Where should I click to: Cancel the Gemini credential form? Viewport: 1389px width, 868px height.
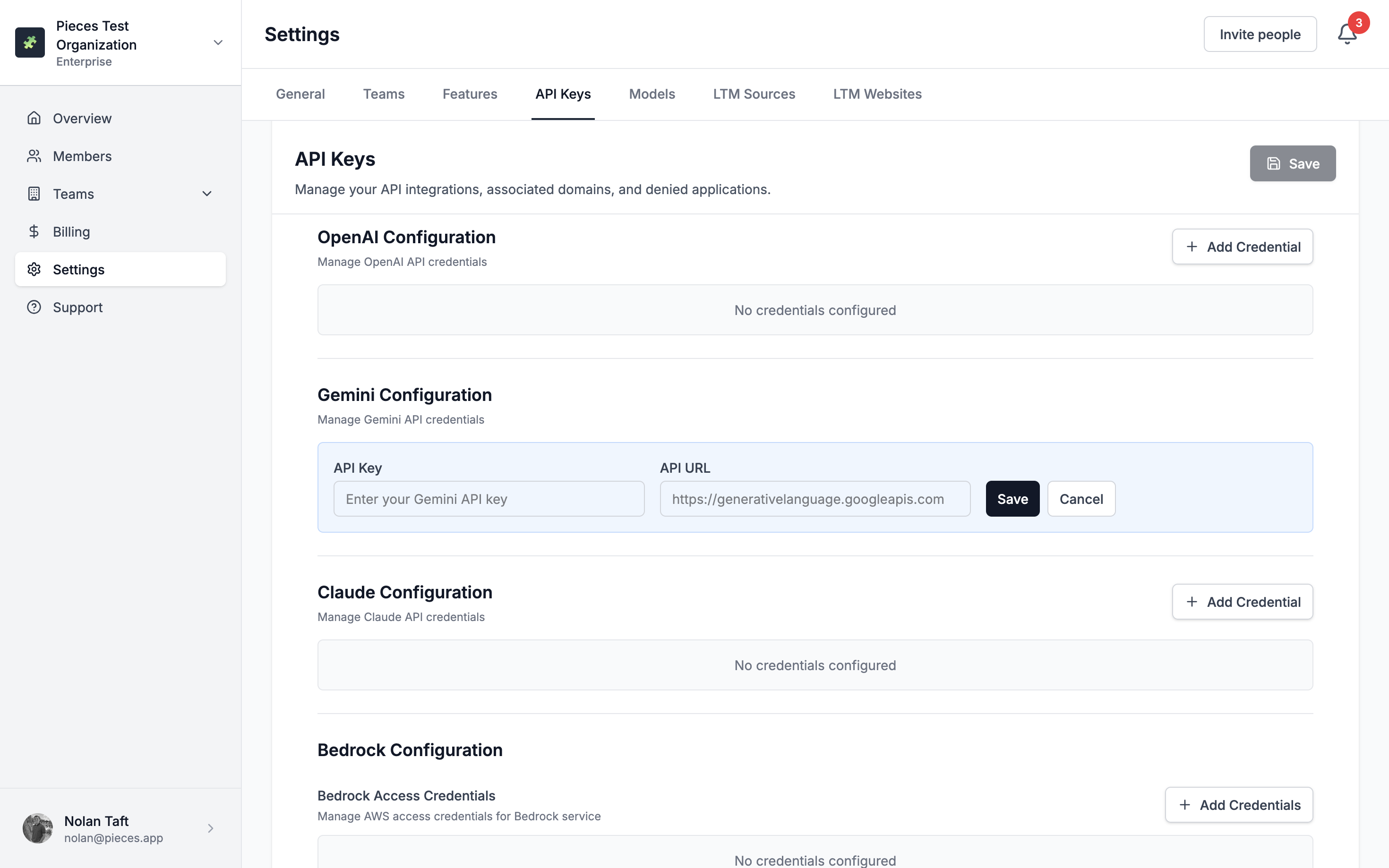[1080, 499]
